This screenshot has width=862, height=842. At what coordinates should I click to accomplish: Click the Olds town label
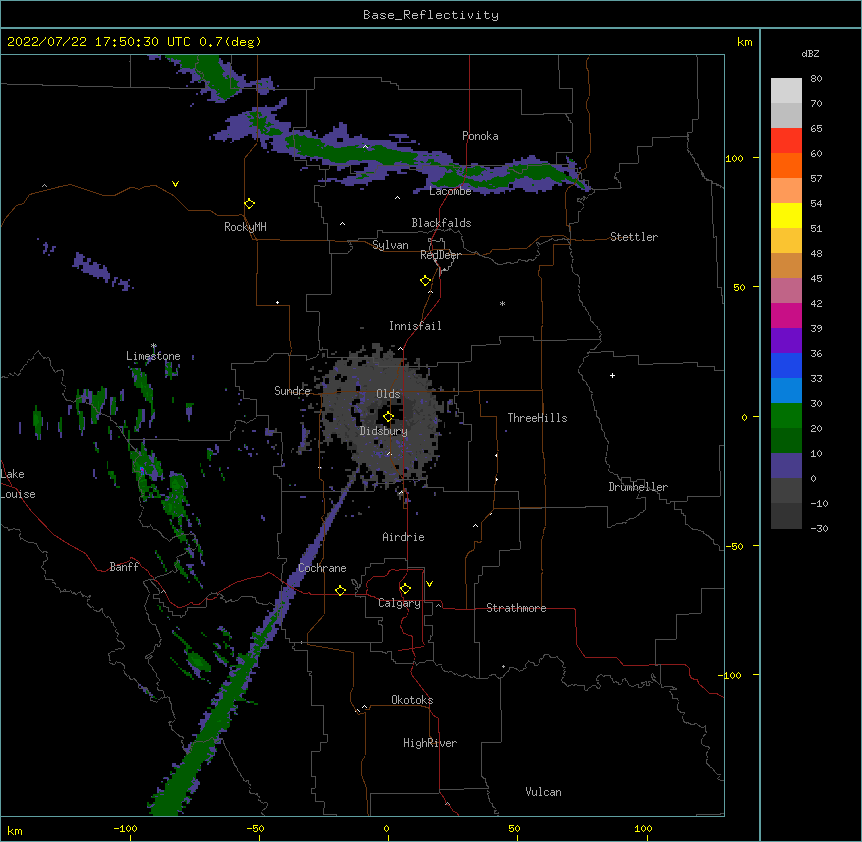(388, 394)
